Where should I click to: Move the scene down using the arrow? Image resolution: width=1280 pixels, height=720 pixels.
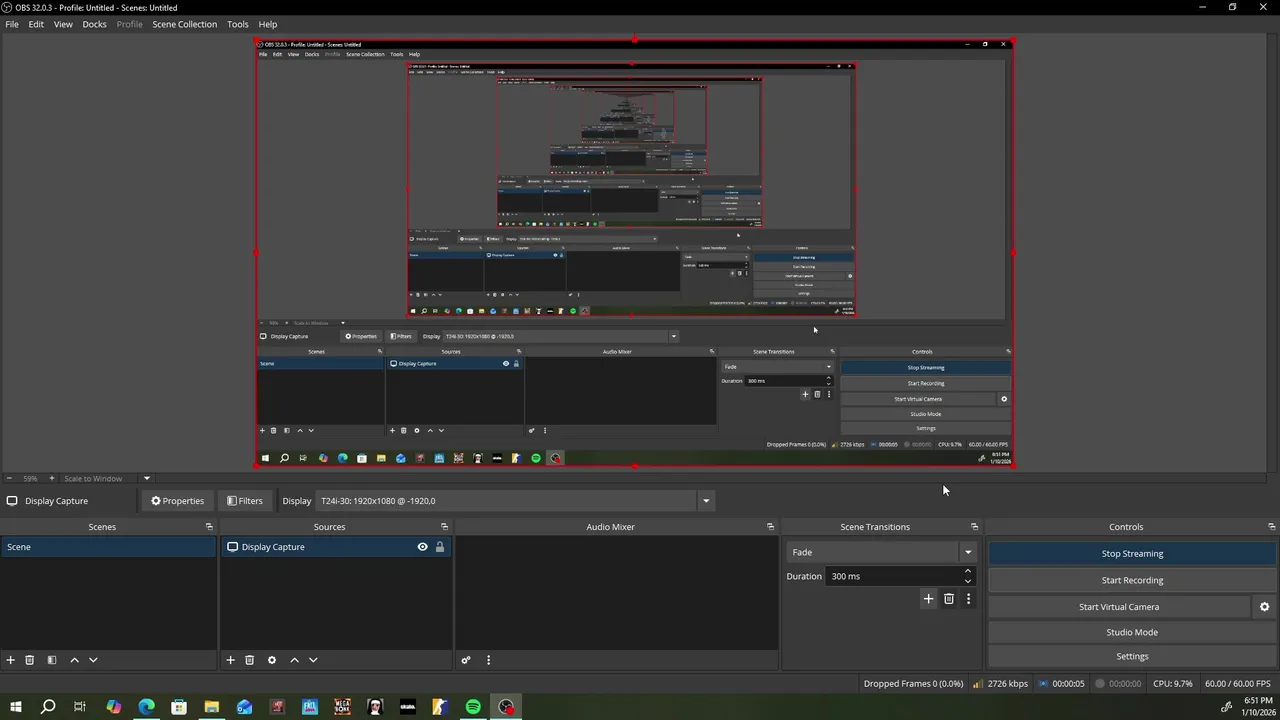point(93,660)
